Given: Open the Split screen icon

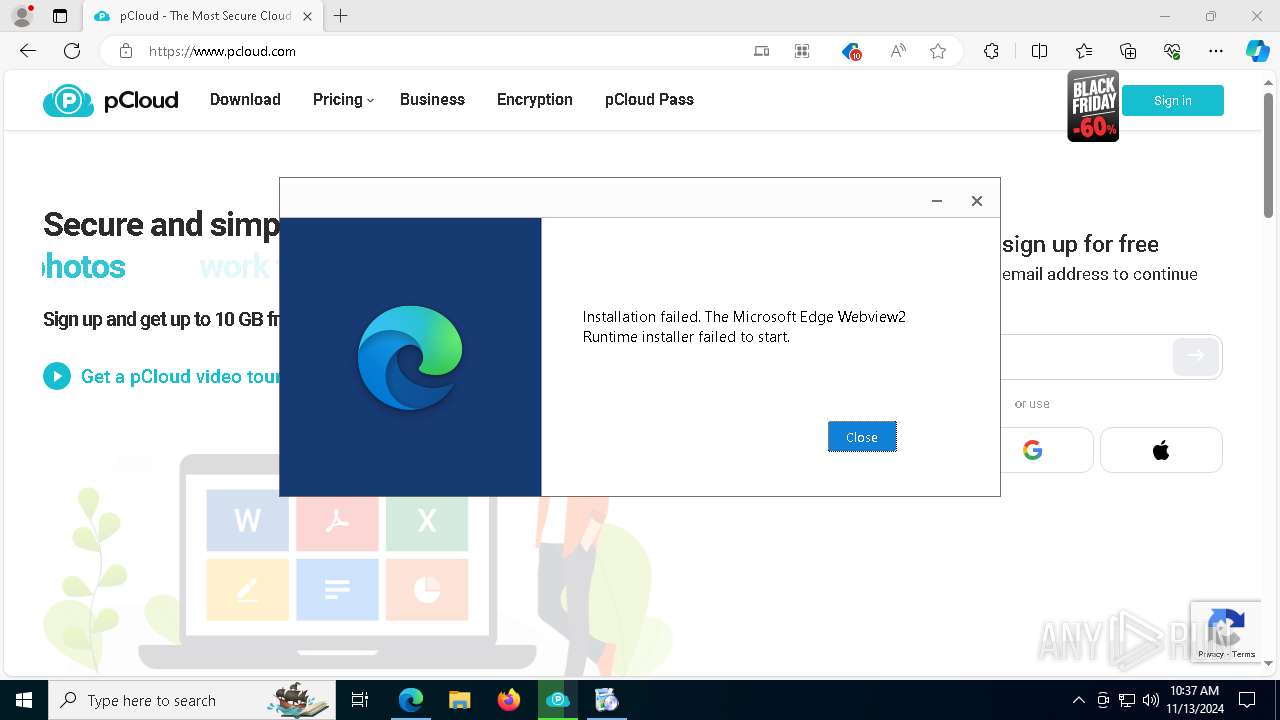Looking at the screenshot, I should click(1039, 51).
